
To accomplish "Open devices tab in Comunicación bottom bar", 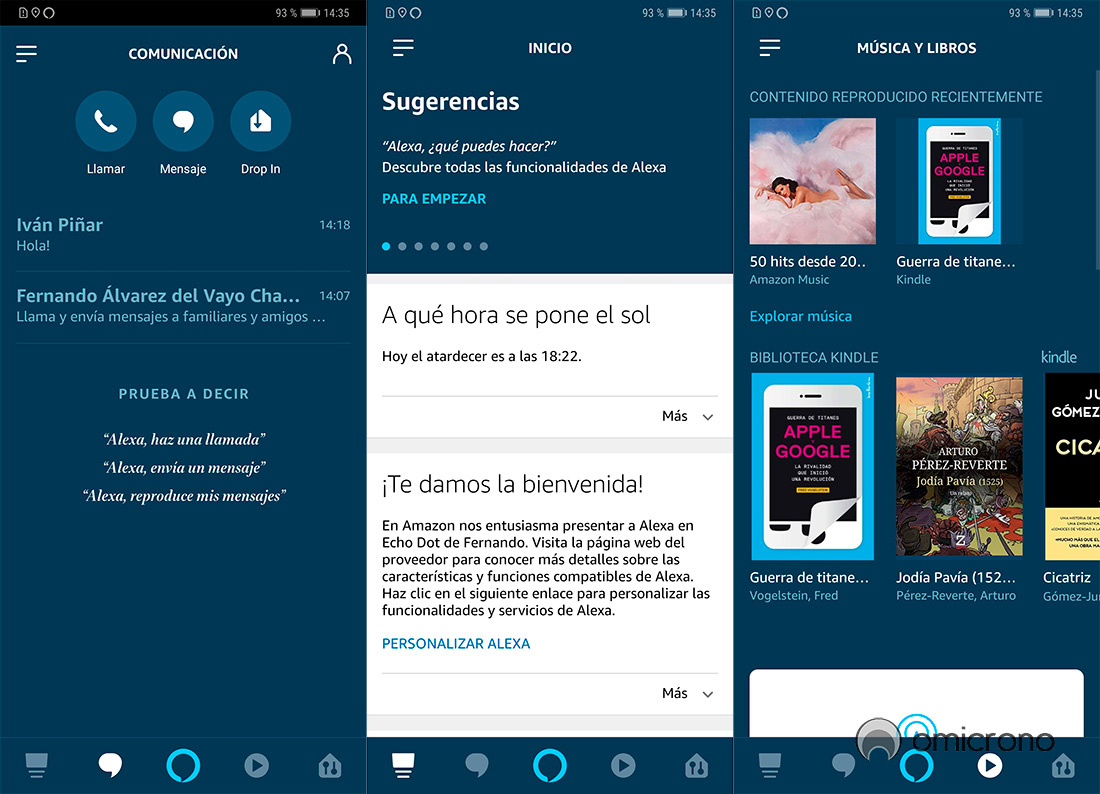I will point(330,765).
